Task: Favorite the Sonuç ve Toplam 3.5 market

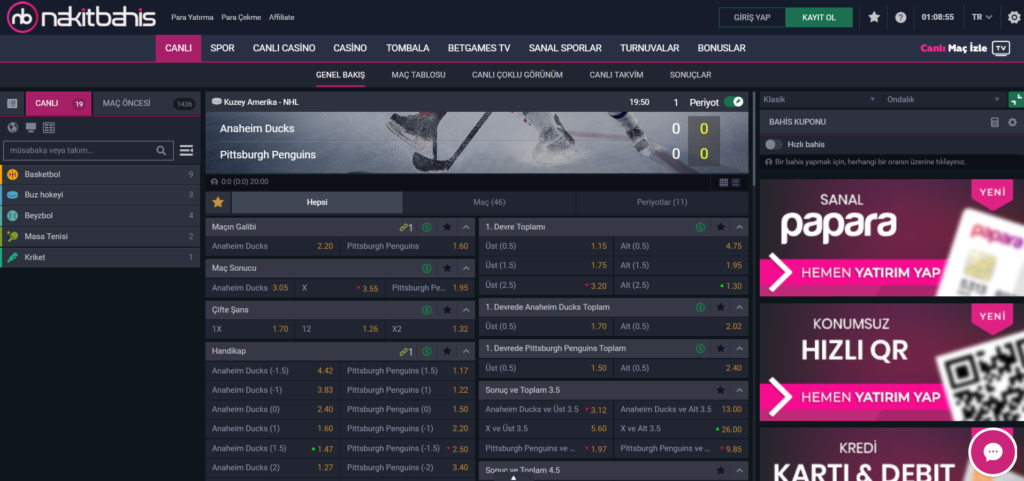Action: click(720, 390)
